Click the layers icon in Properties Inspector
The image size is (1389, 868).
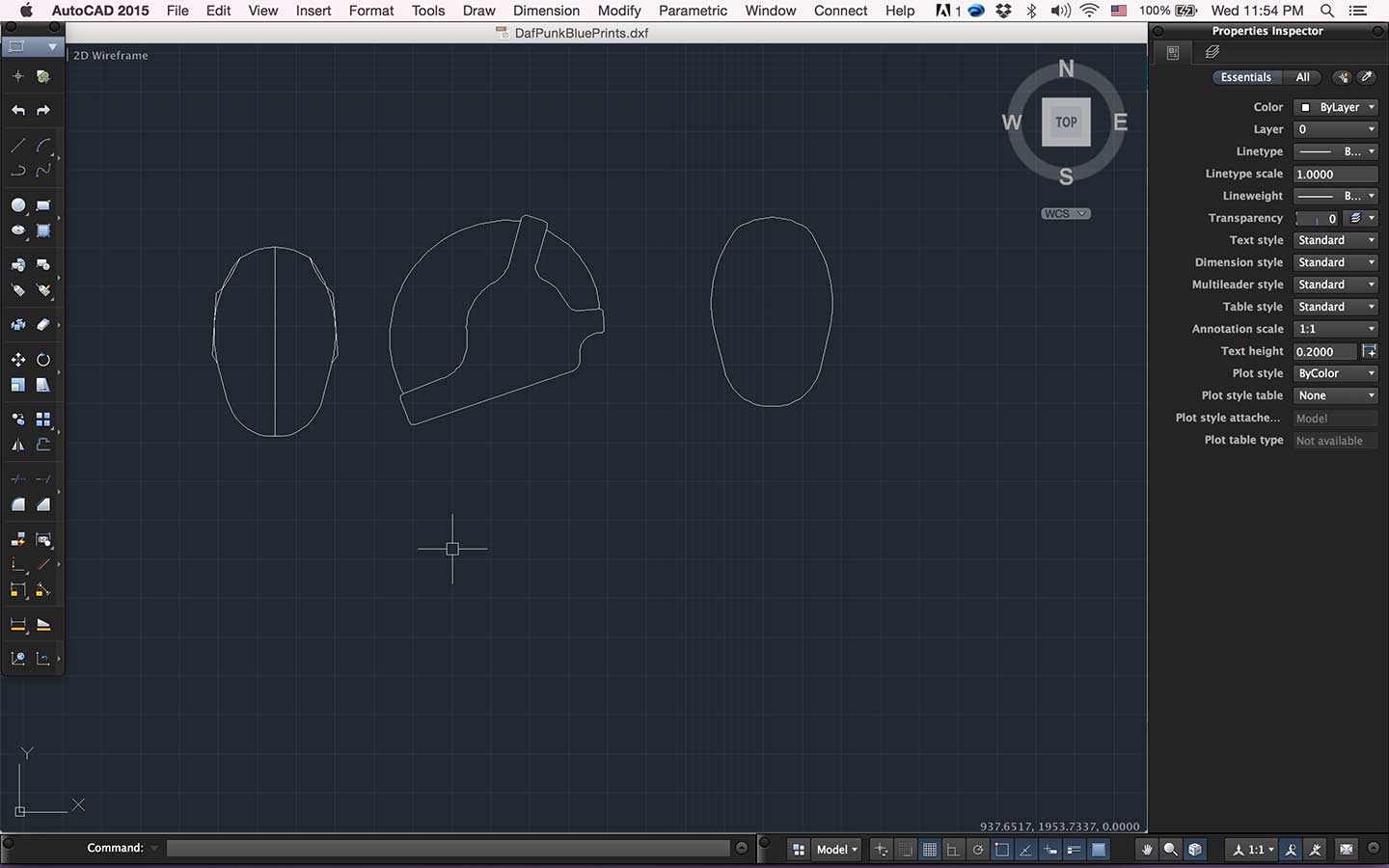(1212, 52)
